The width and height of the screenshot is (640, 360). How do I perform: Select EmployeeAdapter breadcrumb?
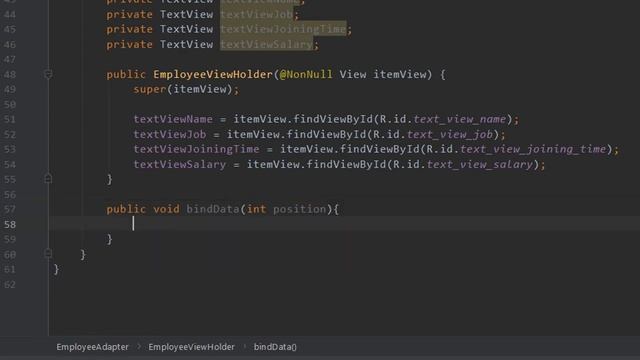pyautogui.click(x=92, y=347)
